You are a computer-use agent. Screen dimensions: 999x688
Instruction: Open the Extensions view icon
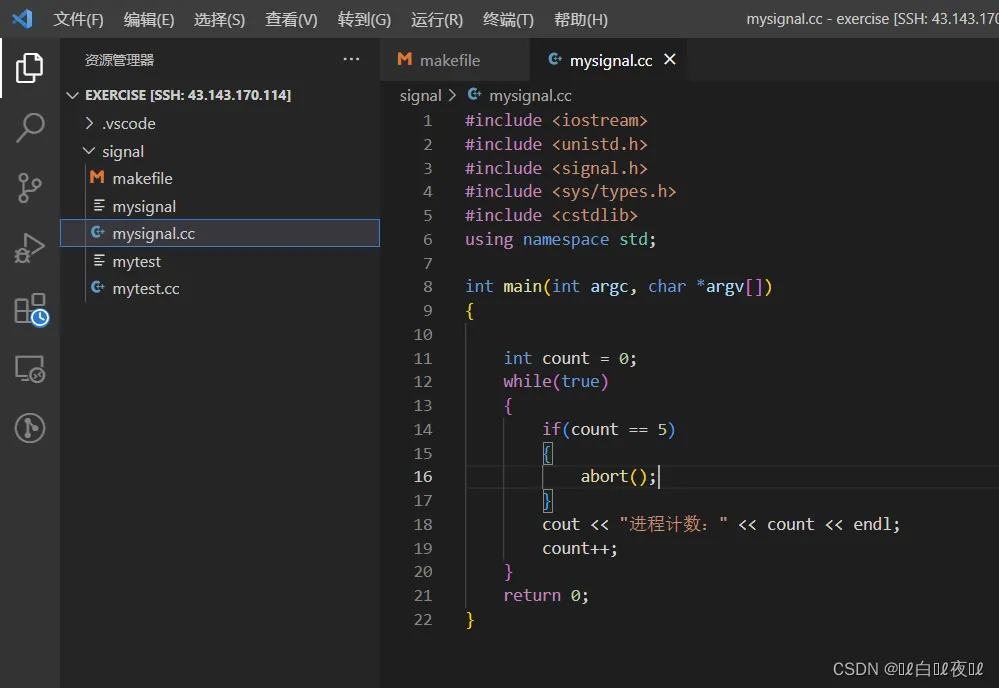point(31,310)
